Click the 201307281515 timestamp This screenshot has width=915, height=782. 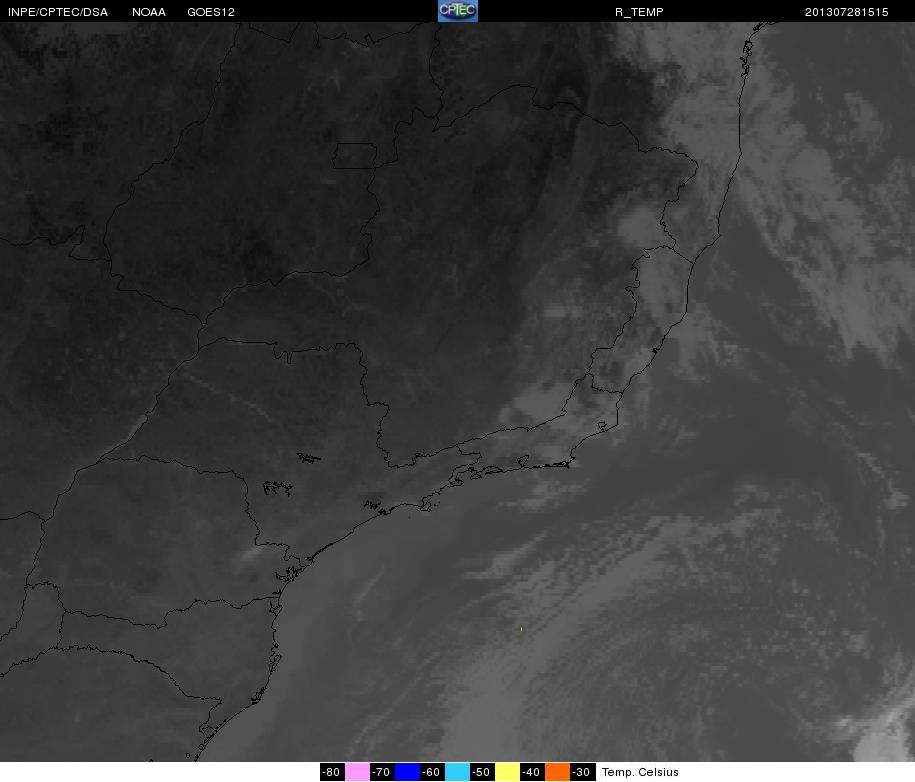click(847, 12)
